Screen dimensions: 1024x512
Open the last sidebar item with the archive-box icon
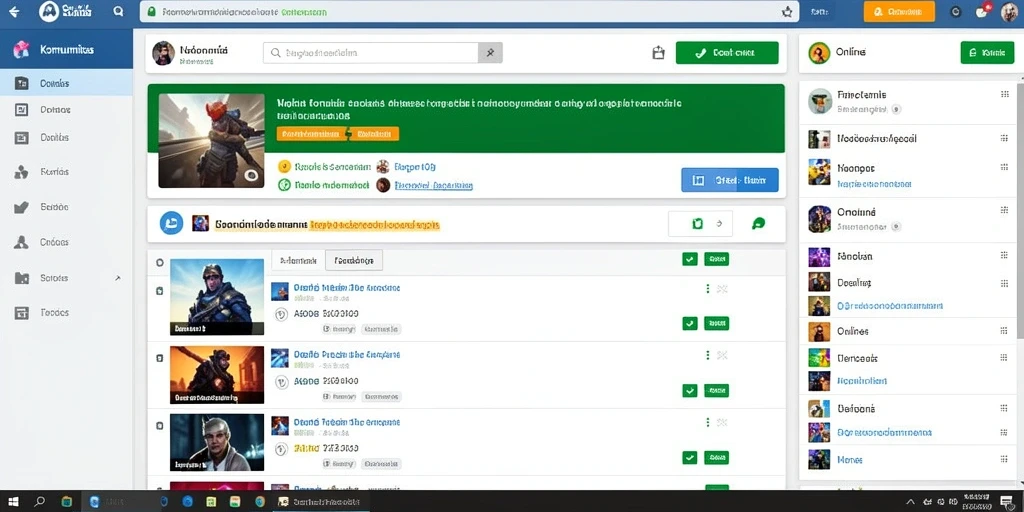(66, 313)
